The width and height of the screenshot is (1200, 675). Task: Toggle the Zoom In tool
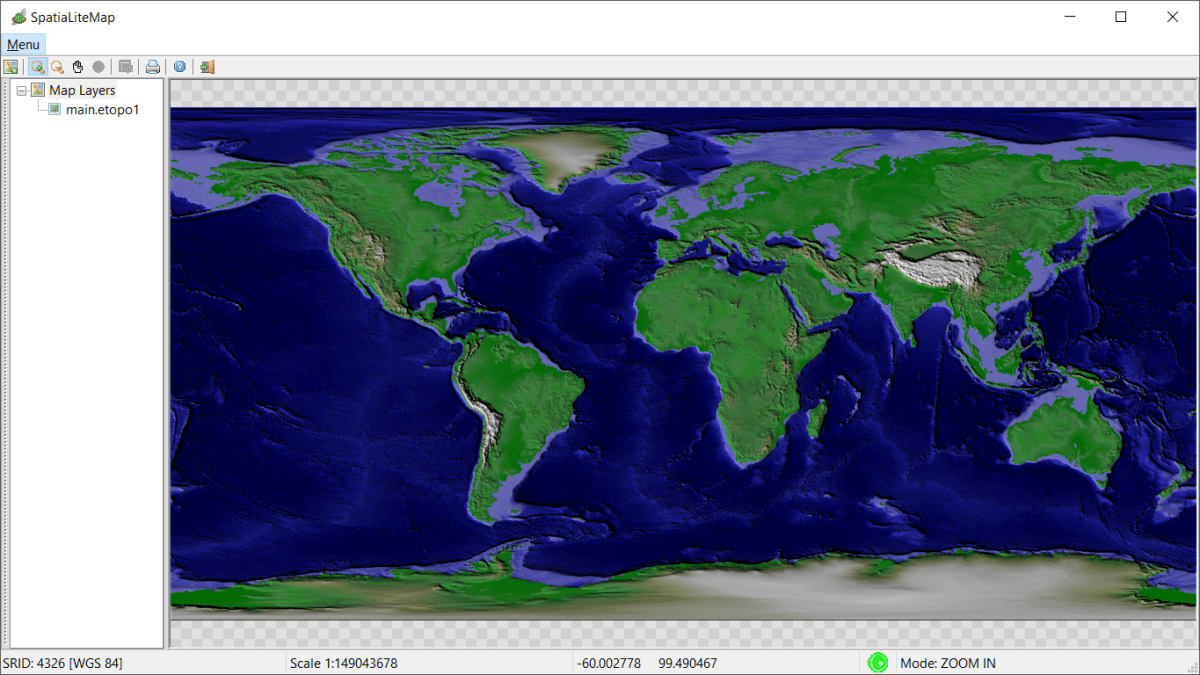tap(37, 66)
